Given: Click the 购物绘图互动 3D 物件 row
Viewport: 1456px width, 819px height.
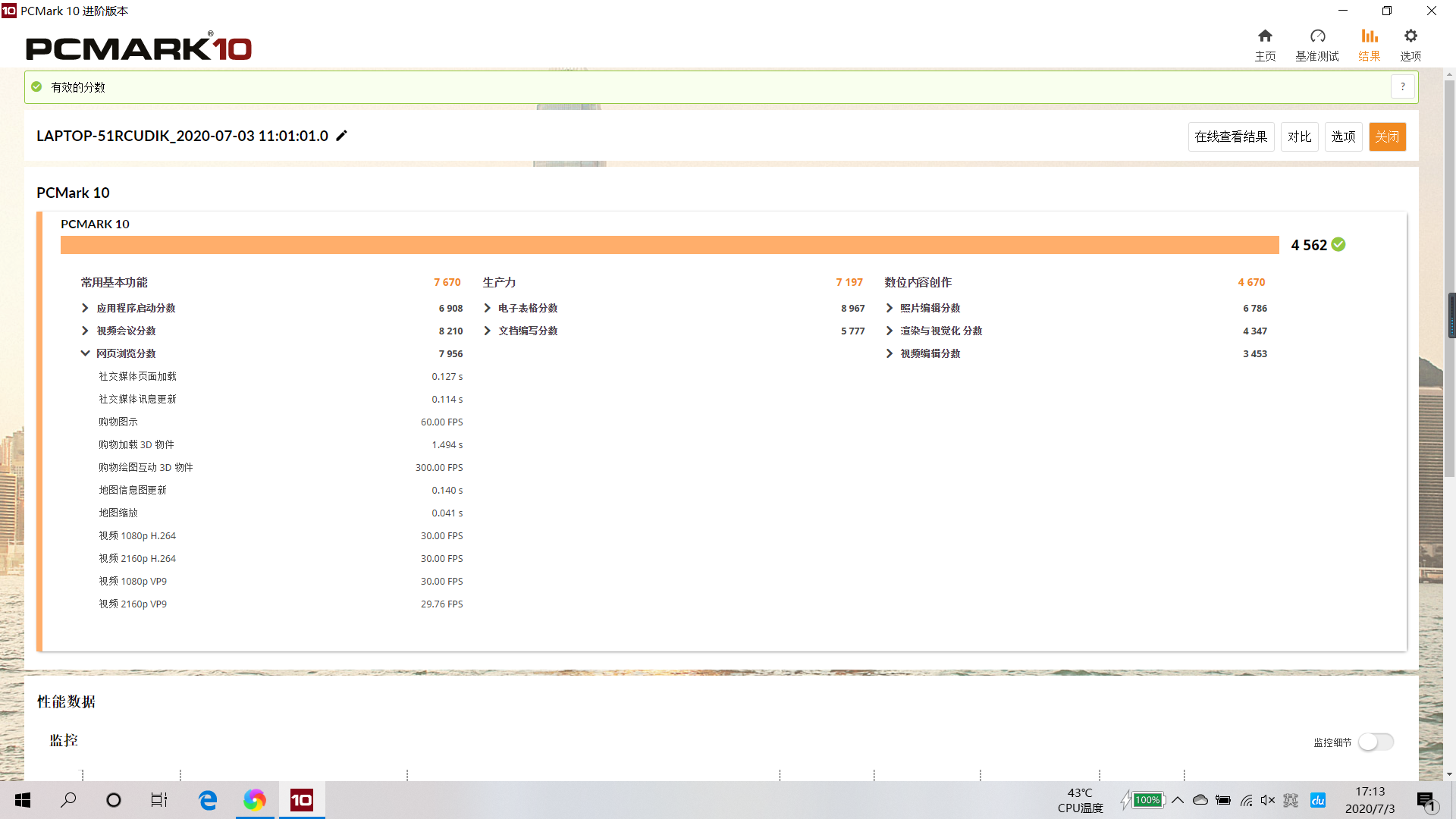Looking at the screenshot, I should point(281,467).
